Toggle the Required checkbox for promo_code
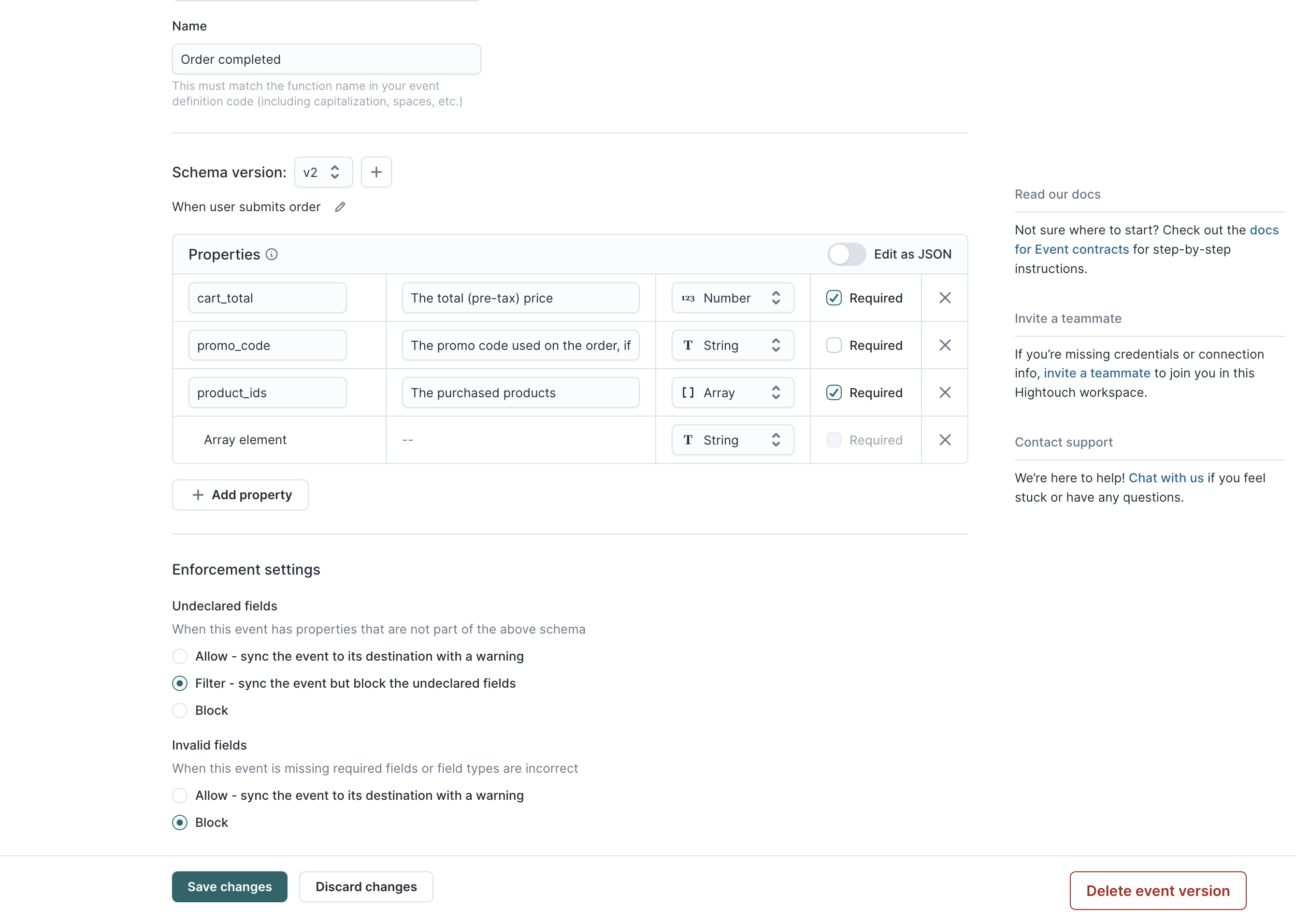 click(x=833, y=345)
